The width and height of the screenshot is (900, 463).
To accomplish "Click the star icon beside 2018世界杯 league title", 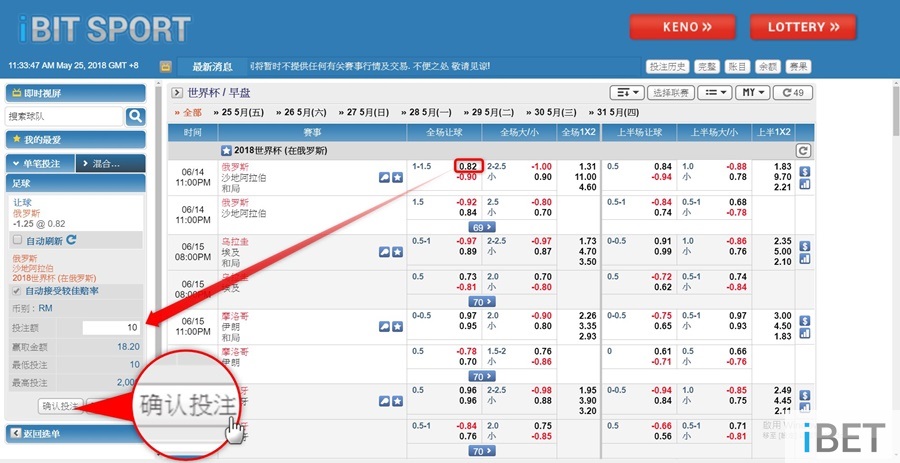I will (227, 151).
